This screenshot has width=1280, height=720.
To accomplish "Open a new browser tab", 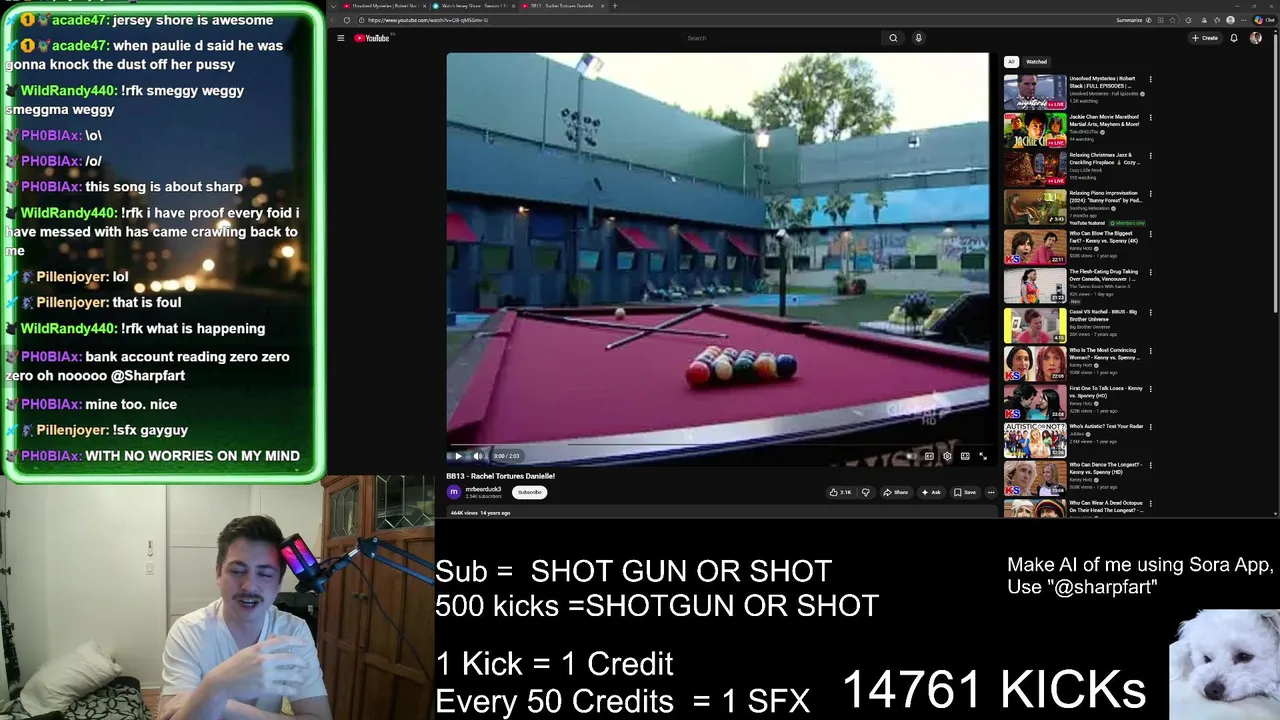I will tap(614, 6).
